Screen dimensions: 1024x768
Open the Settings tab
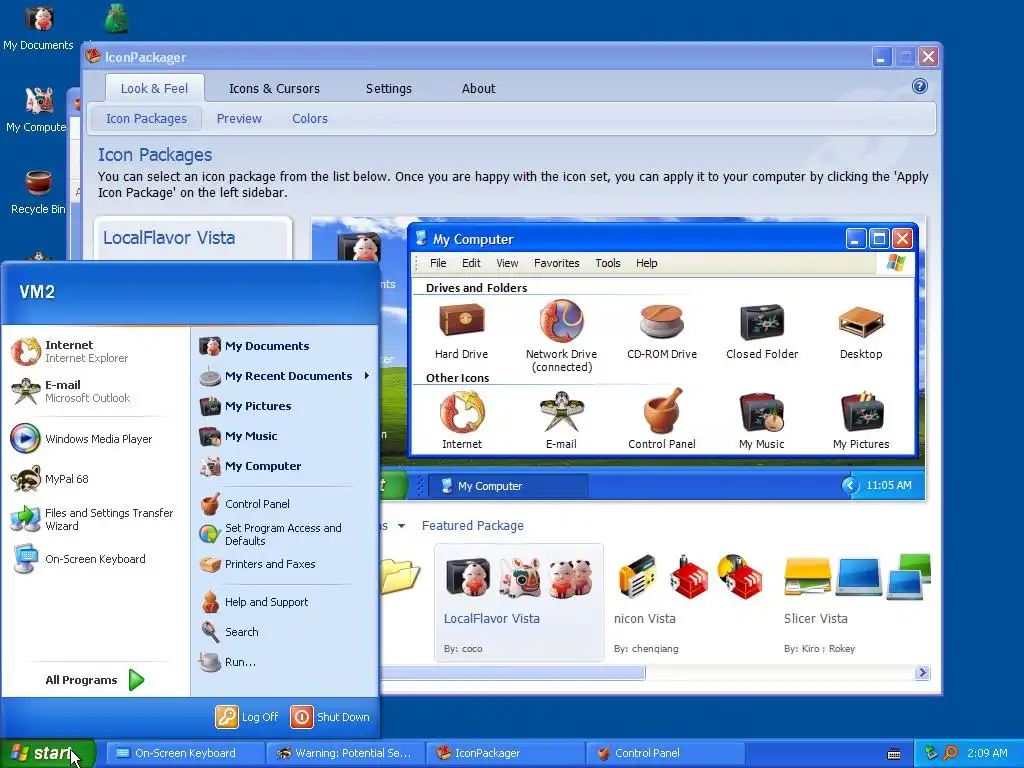389,88
